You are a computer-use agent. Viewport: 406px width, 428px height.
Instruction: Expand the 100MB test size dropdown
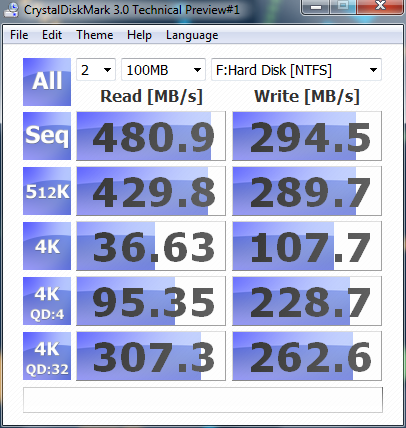(163, 70)
